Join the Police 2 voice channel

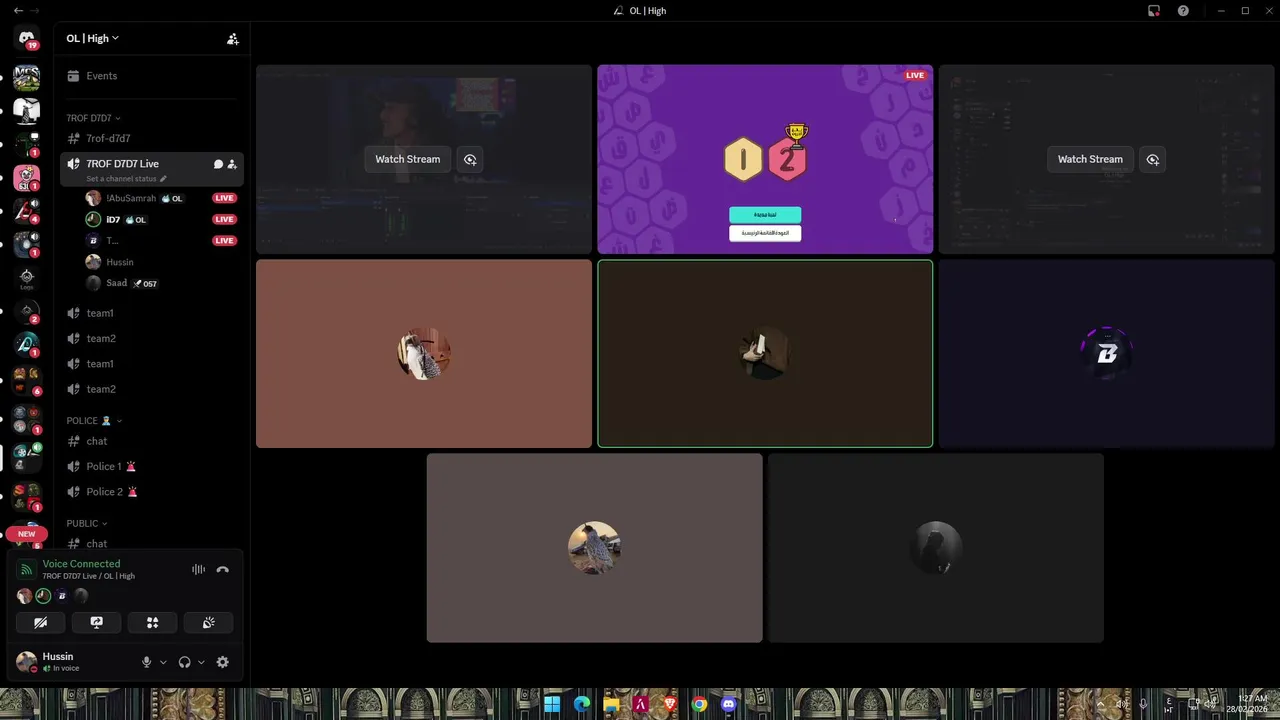click(150, 492)
